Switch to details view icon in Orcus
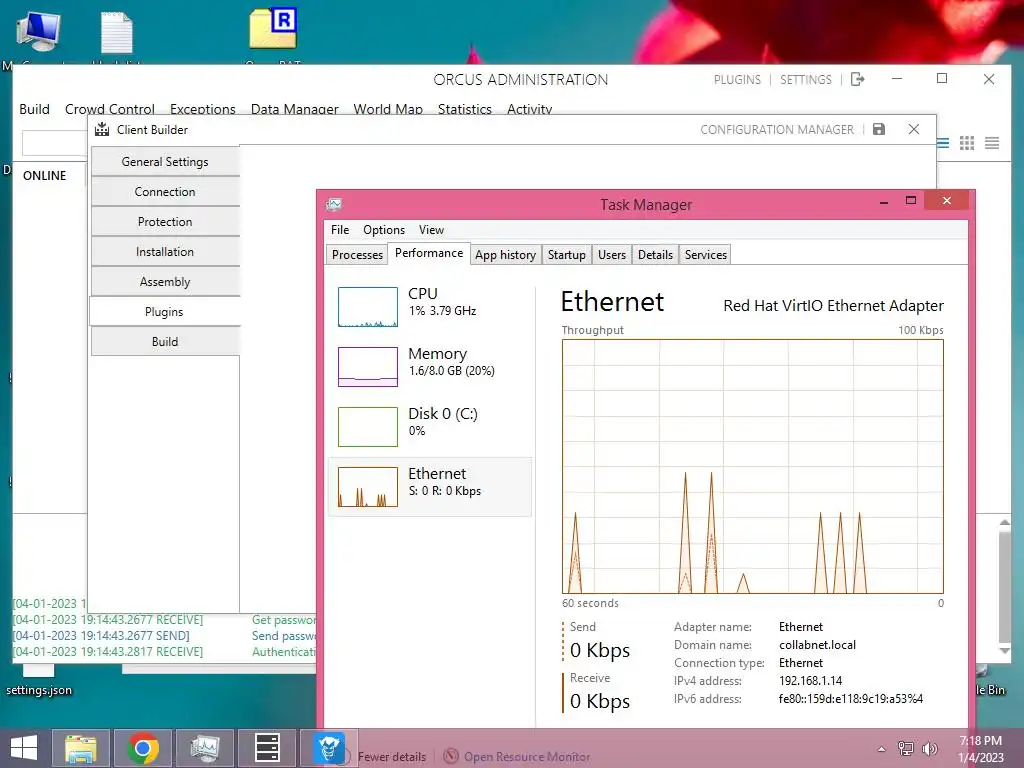The width and height of the screenshot is (1024, 768). pyautogui.click(x=992, y=142)
